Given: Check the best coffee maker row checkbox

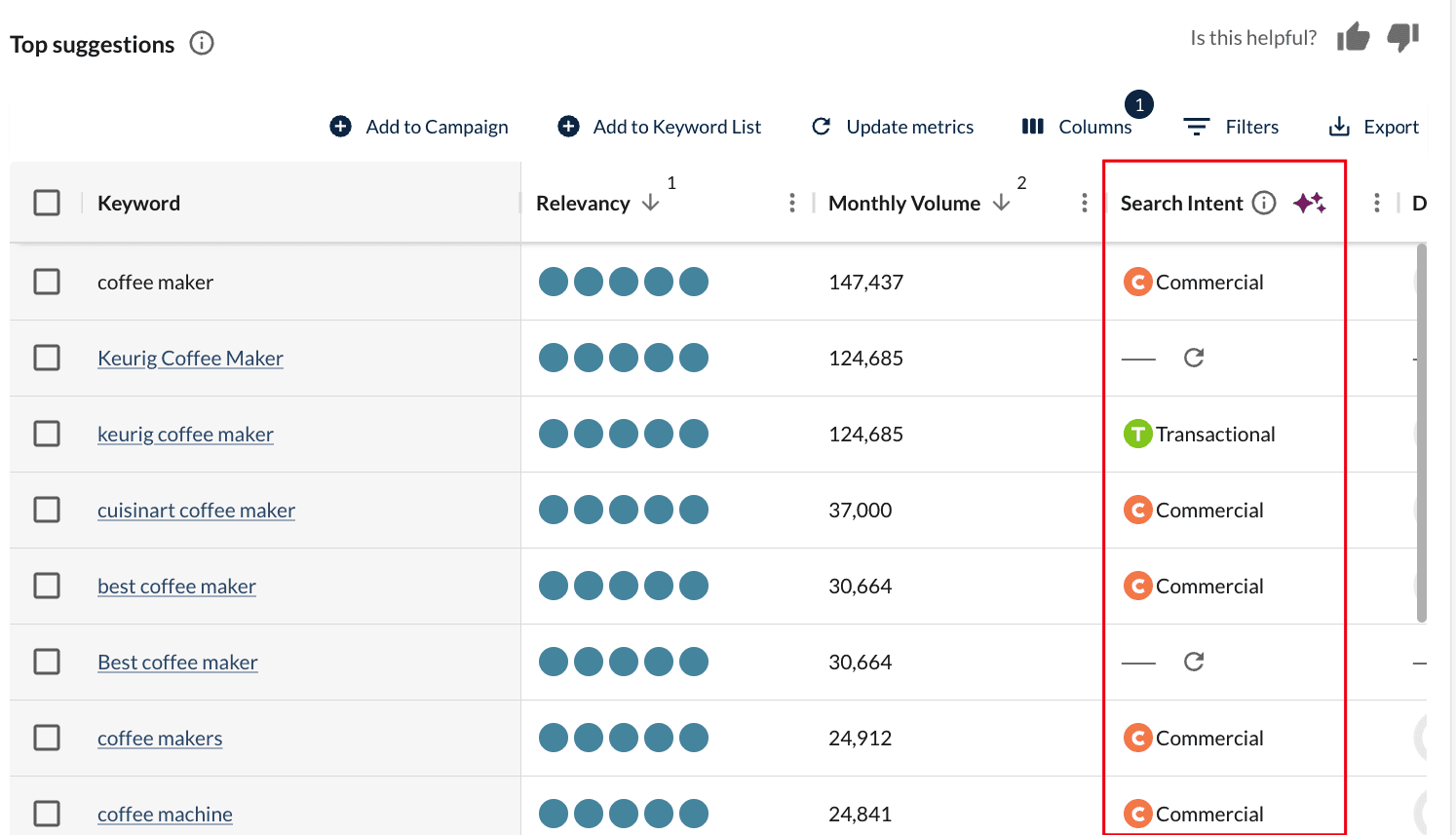Looking at the screenshot, I should tap(46, 586).
